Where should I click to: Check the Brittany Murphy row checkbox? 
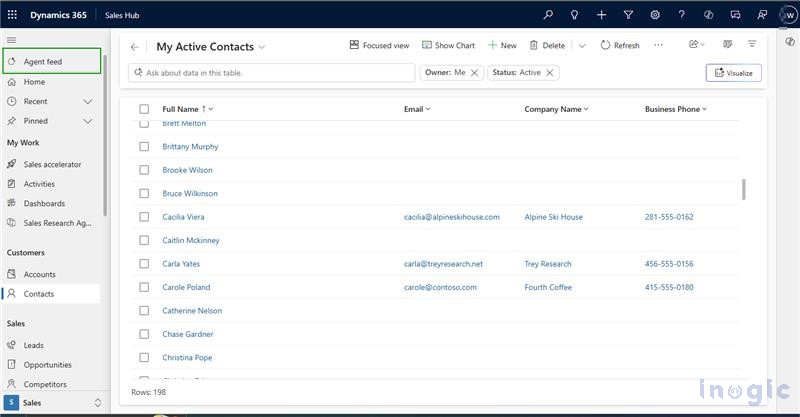tap(144, 146)
